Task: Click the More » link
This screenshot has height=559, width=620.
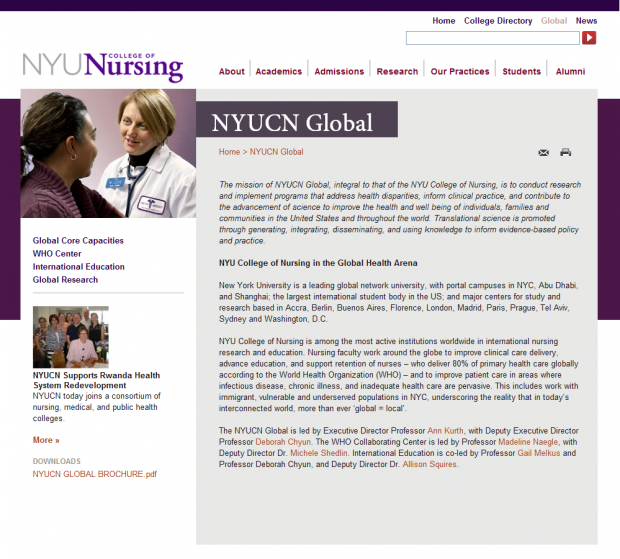Action: point(46,440)
